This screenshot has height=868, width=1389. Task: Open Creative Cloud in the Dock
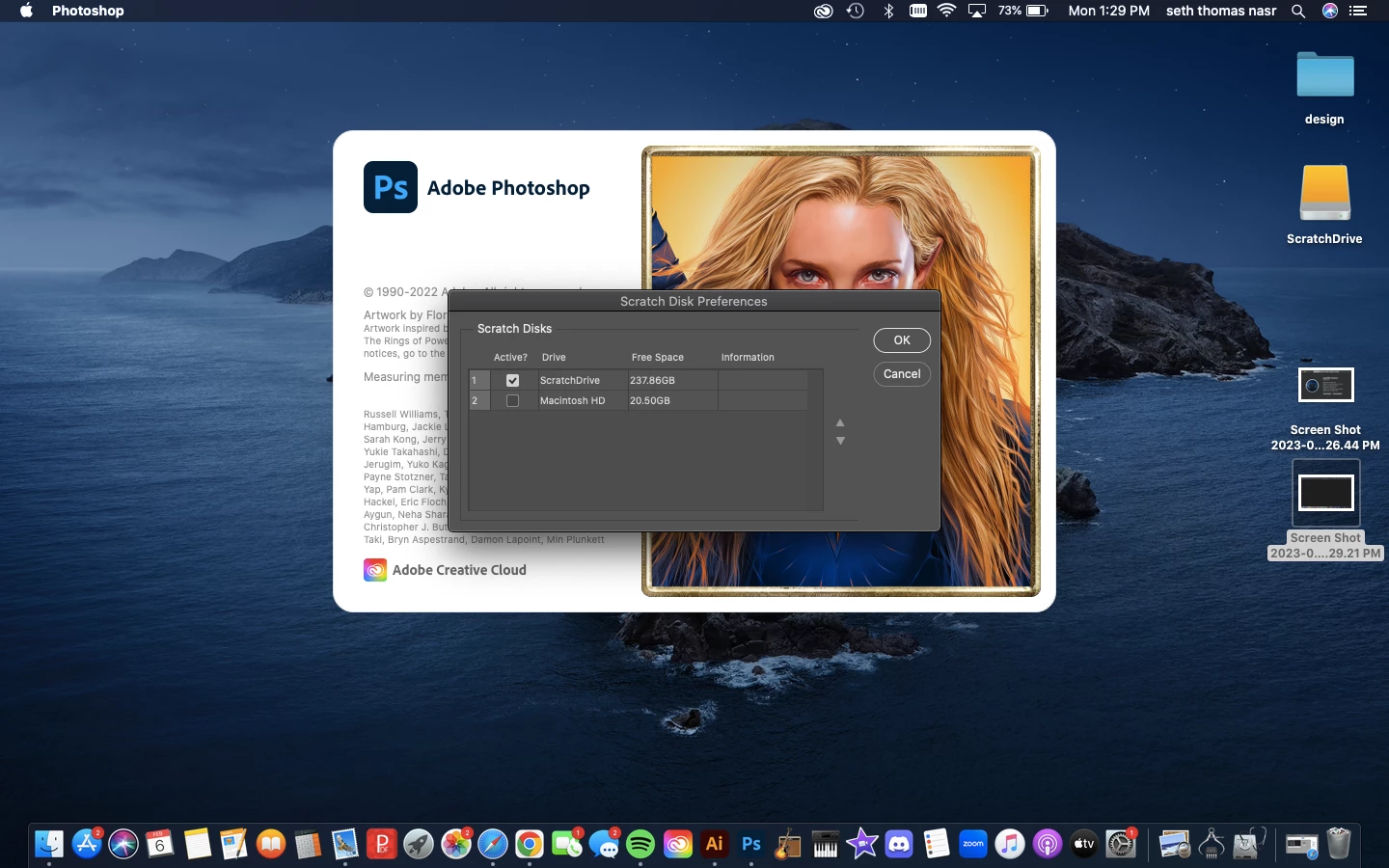pyautogui.click(x=677, y=845)
